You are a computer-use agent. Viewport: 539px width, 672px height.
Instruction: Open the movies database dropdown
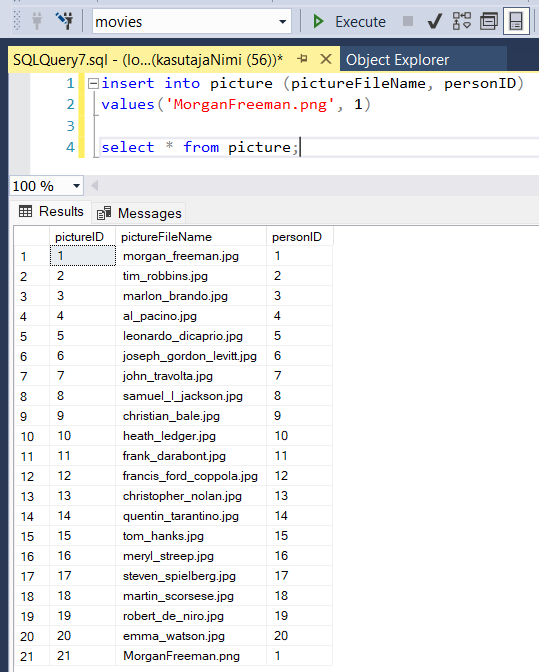click(x=282, y=21)
